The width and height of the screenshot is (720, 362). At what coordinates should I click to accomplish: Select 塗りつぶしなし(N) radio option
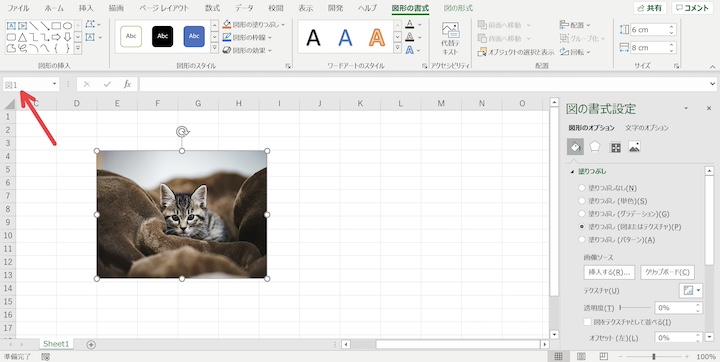(582, 188)
